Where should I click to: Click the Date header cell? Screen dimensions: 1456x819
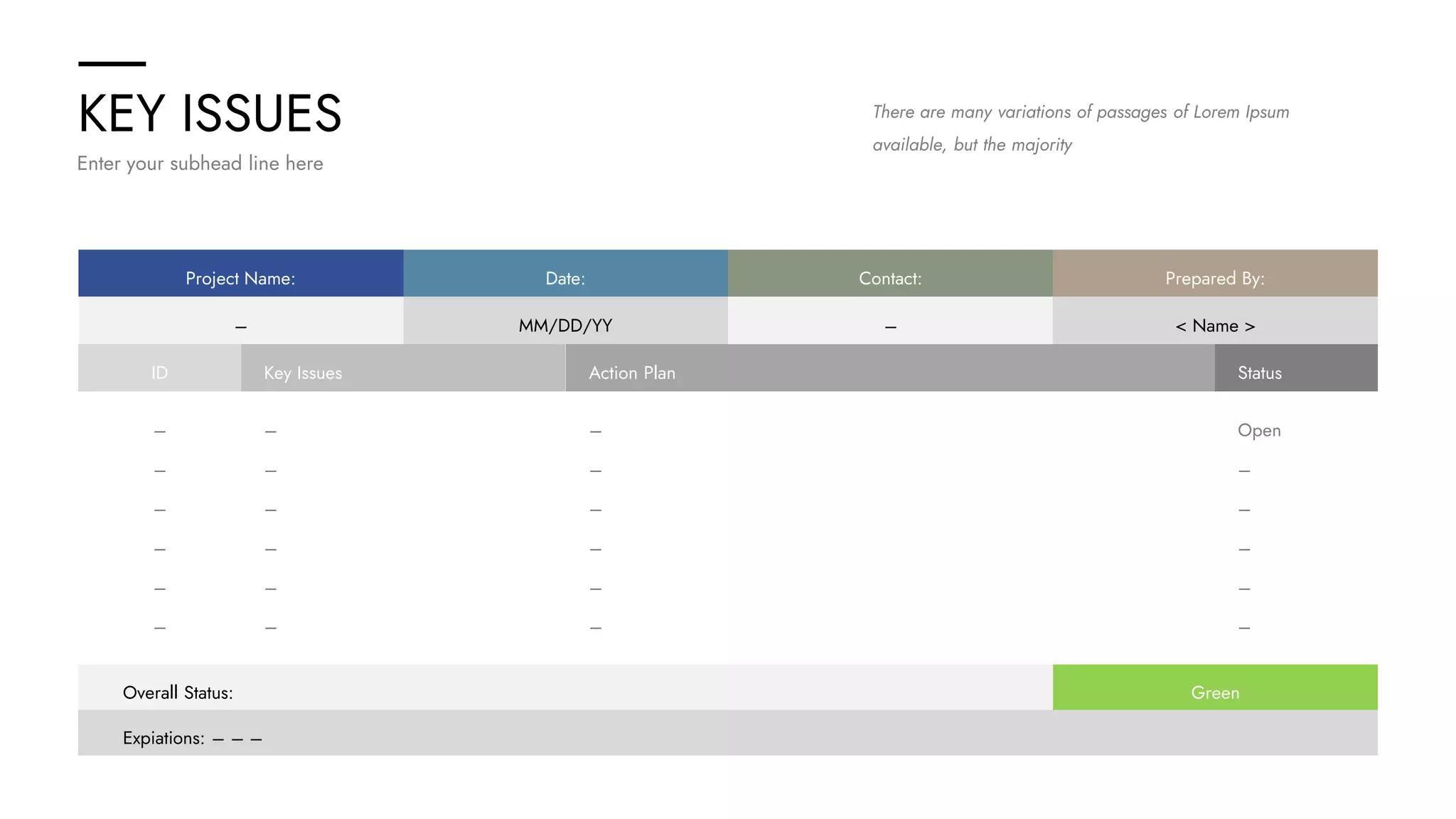(x=565, y=278)
